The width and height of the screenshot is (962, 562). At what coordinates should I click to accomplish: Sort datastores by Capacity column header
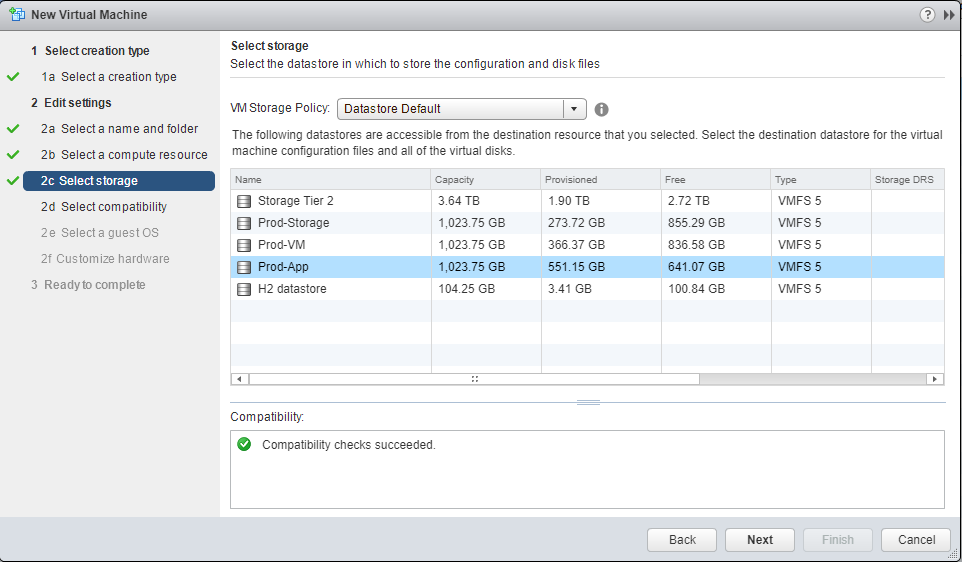coord(486,180)
